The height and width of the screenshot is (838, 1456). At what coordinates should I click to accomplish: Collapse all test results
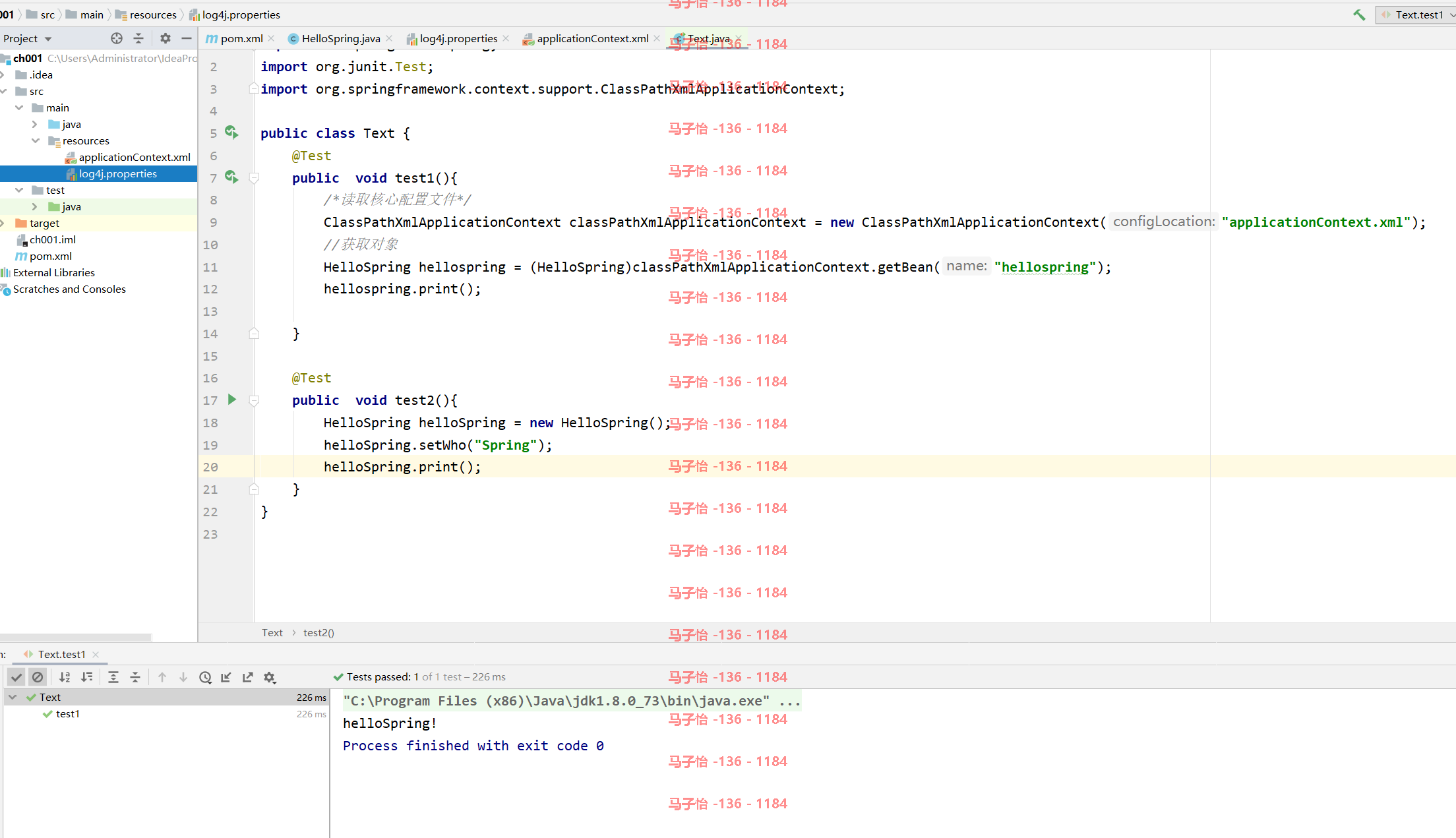pos(135,677)
